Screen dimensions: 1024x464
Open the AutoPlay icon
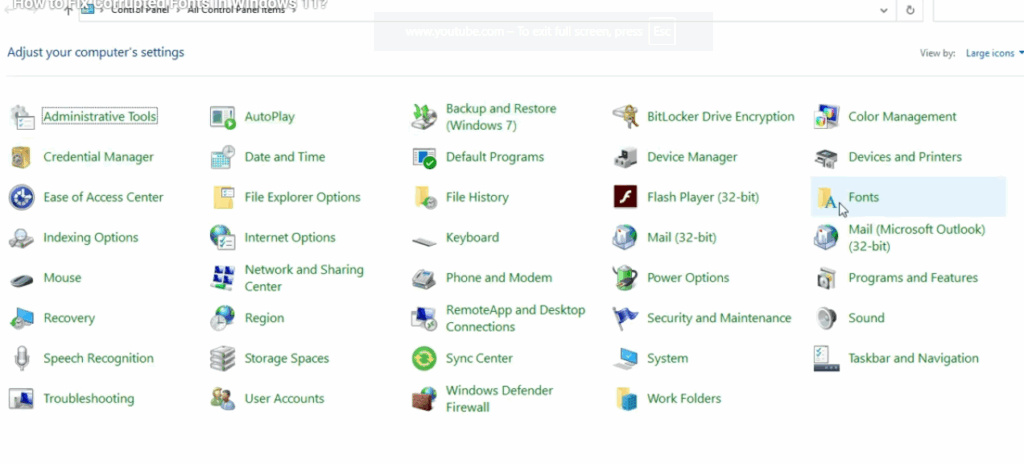[x=223, y=117]
